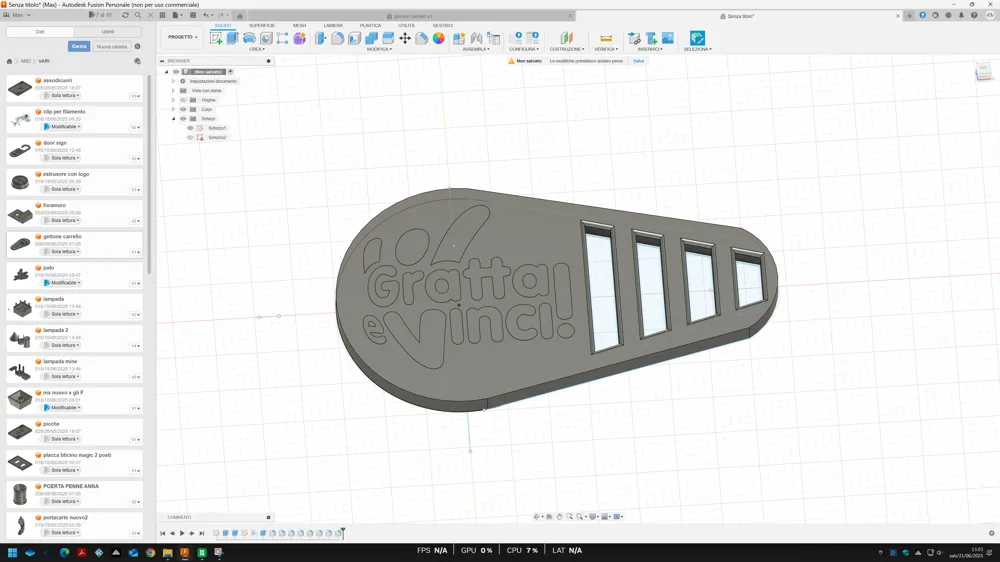Hide sketch Schizzo1
The width and height of the screenshot is (1000, 562).
(190, 128)
